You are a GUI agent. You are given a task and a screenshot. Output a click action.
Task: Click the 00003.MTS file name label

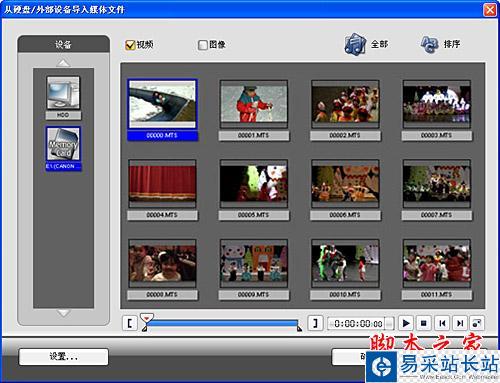tap(436, 136)
